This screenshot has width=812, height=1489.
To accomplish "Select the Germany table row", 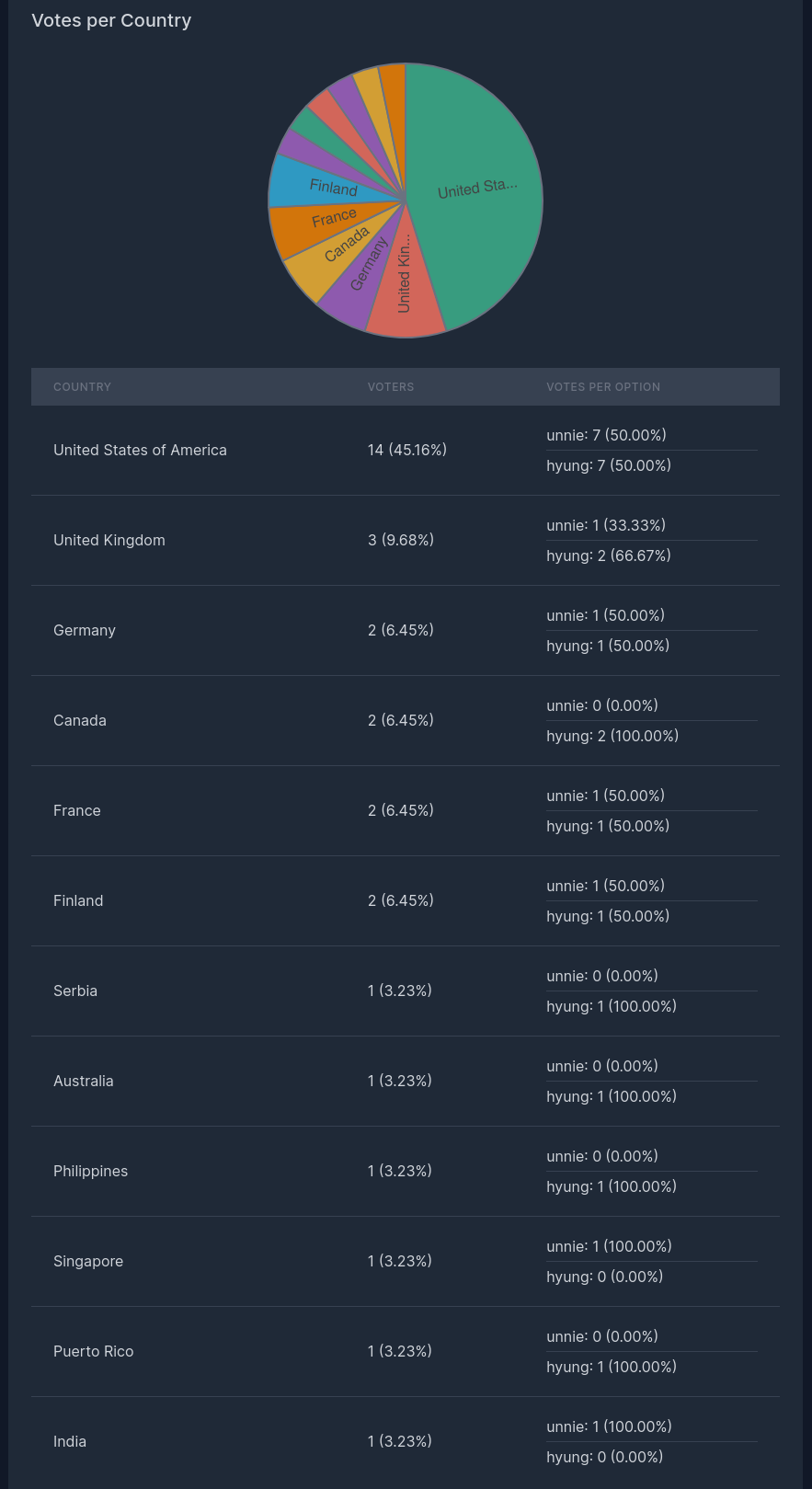I will click(x=406, y=631).
